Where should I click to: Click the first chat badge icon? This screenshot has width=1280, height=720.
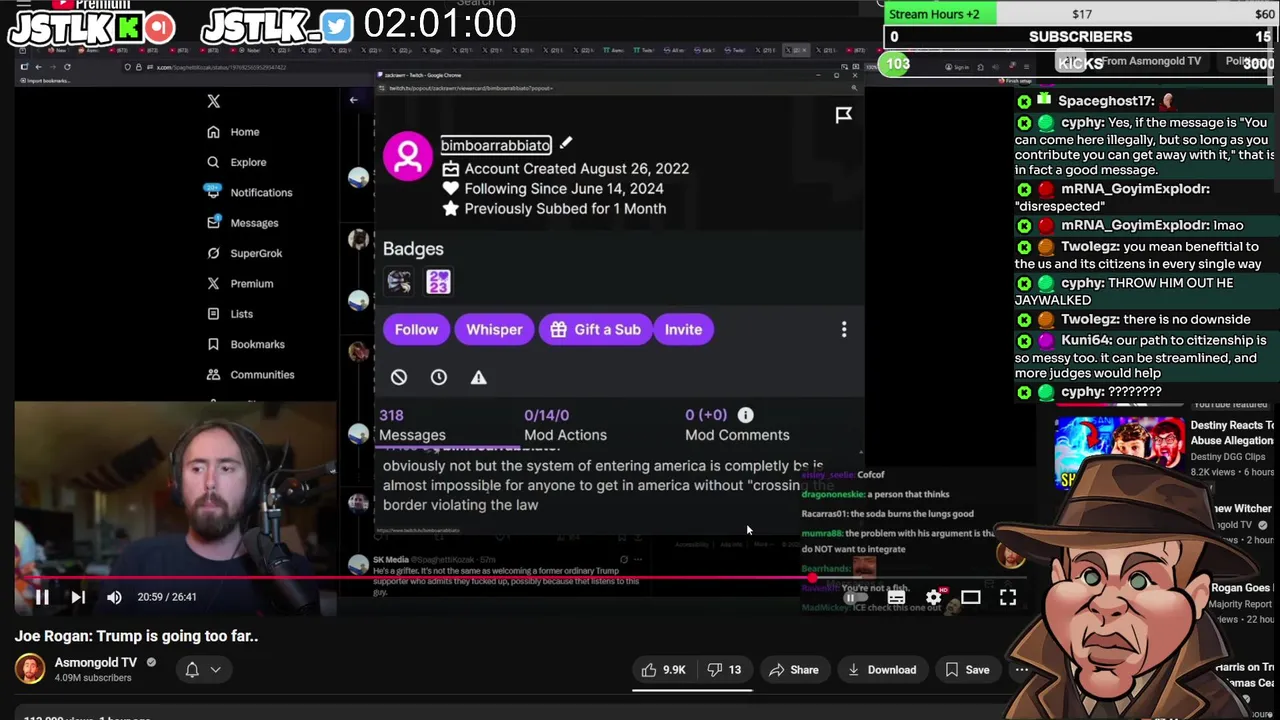(399, 282)
